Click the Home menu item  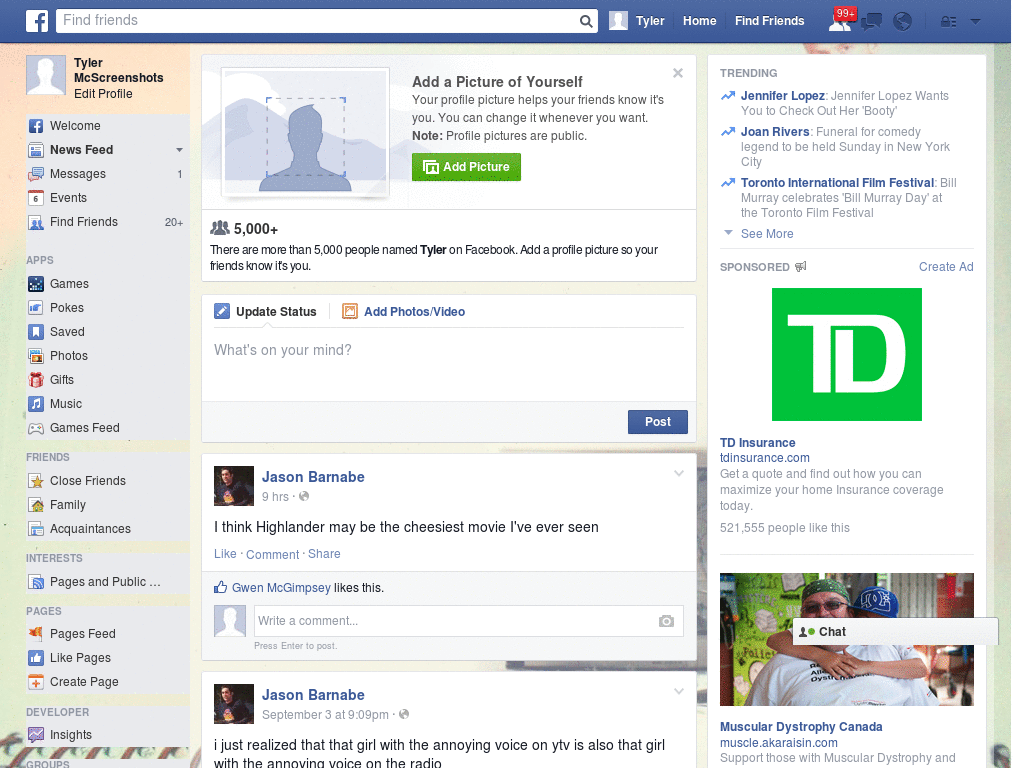pos(699,21)
